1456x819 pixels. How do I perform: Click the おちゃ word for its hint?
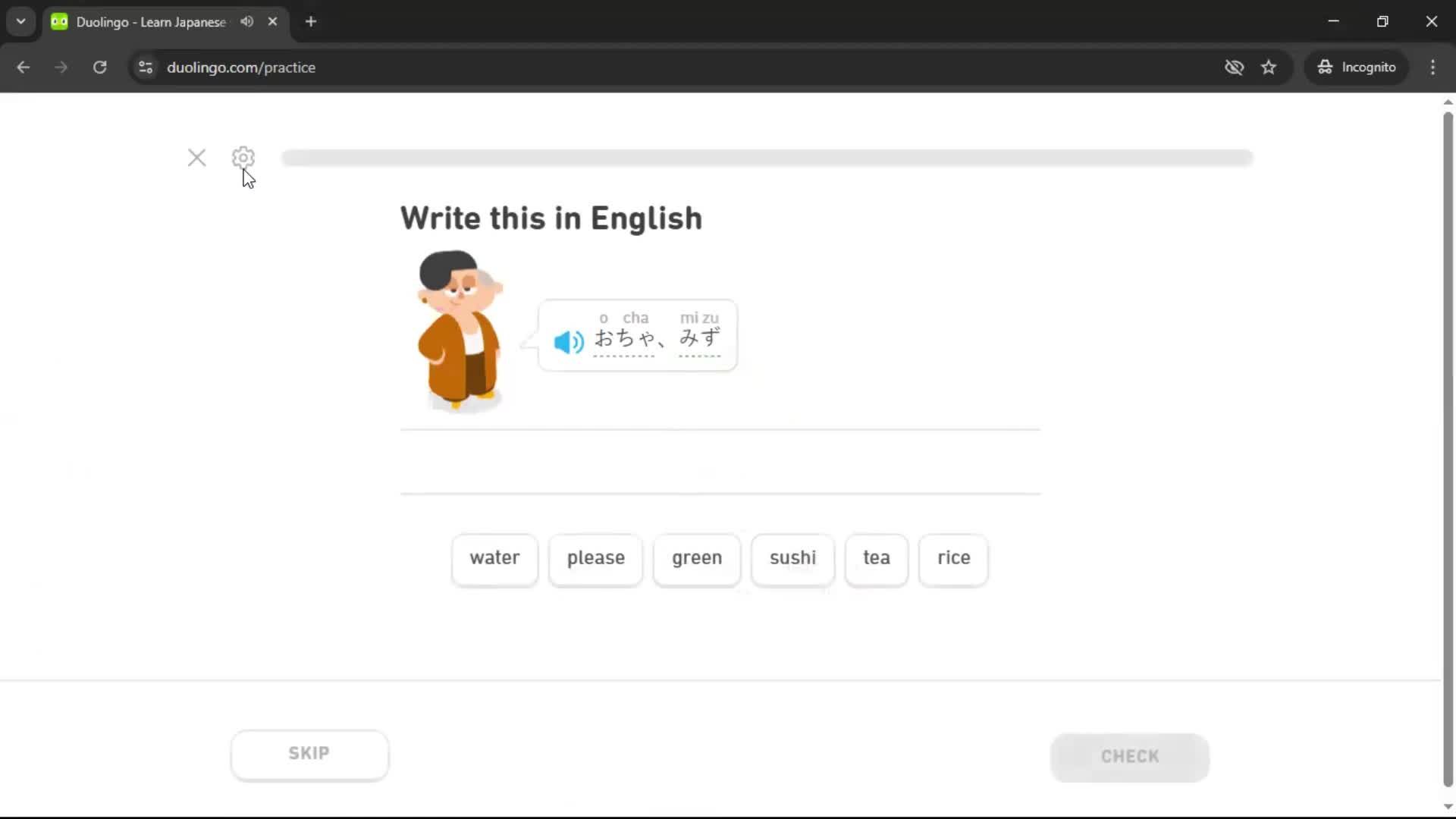pyautogui.click(x=624, y=338)
